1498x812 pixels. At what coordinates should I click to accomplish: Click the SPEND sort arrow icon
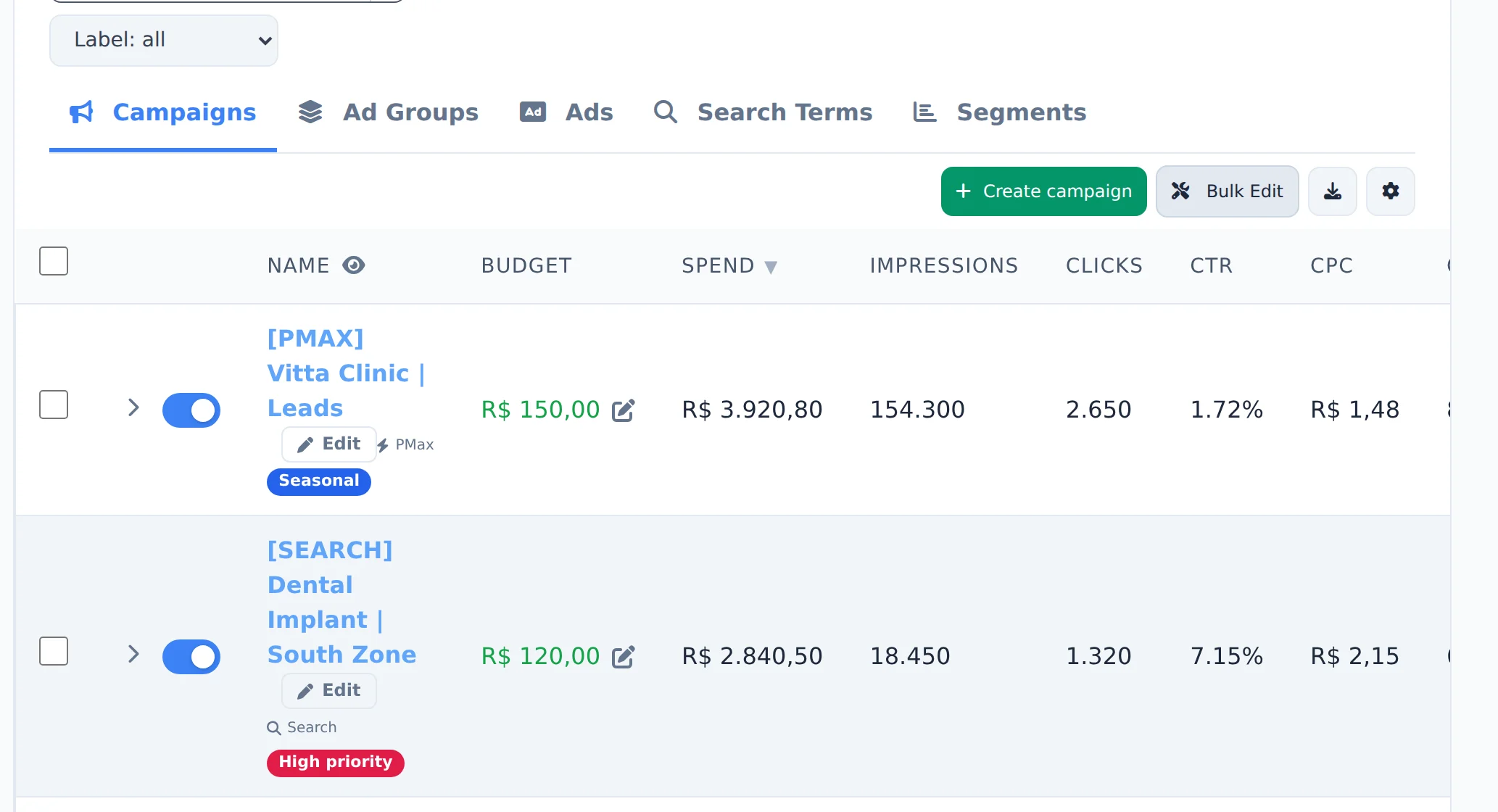(771, 267)
